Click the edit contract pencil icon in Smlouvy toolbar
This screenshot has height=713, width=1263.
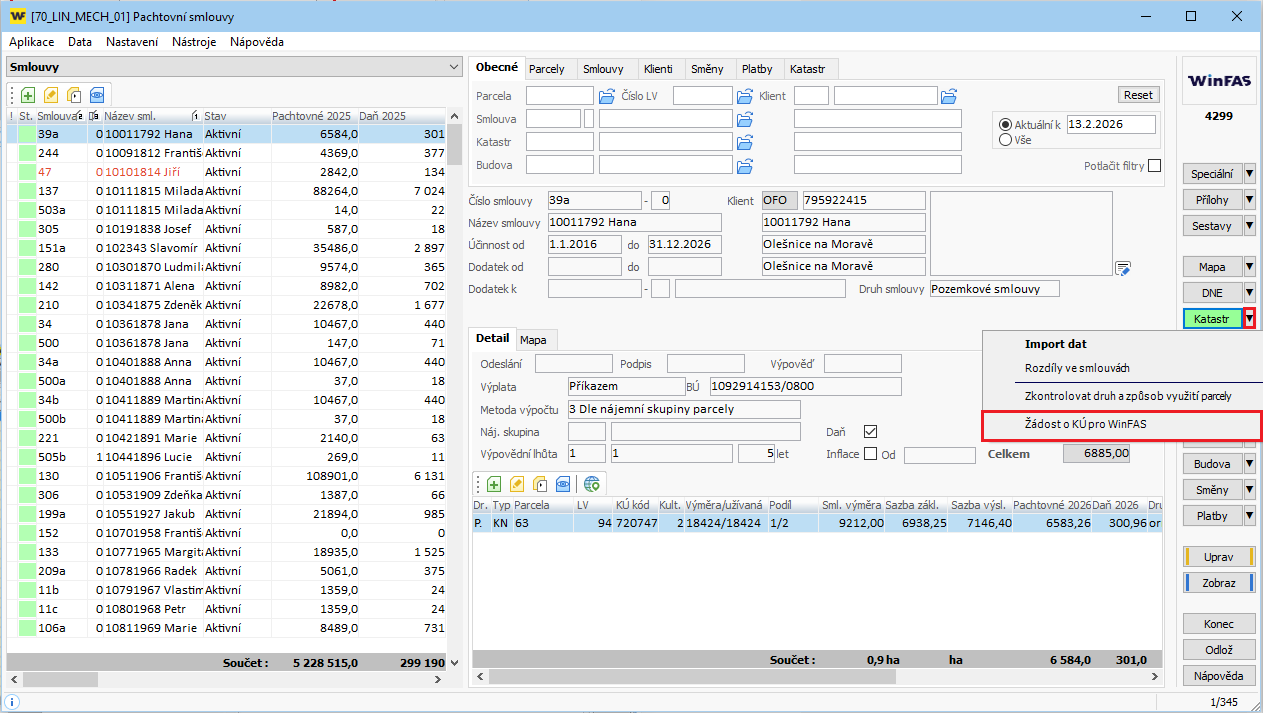[x=51, y=95]
